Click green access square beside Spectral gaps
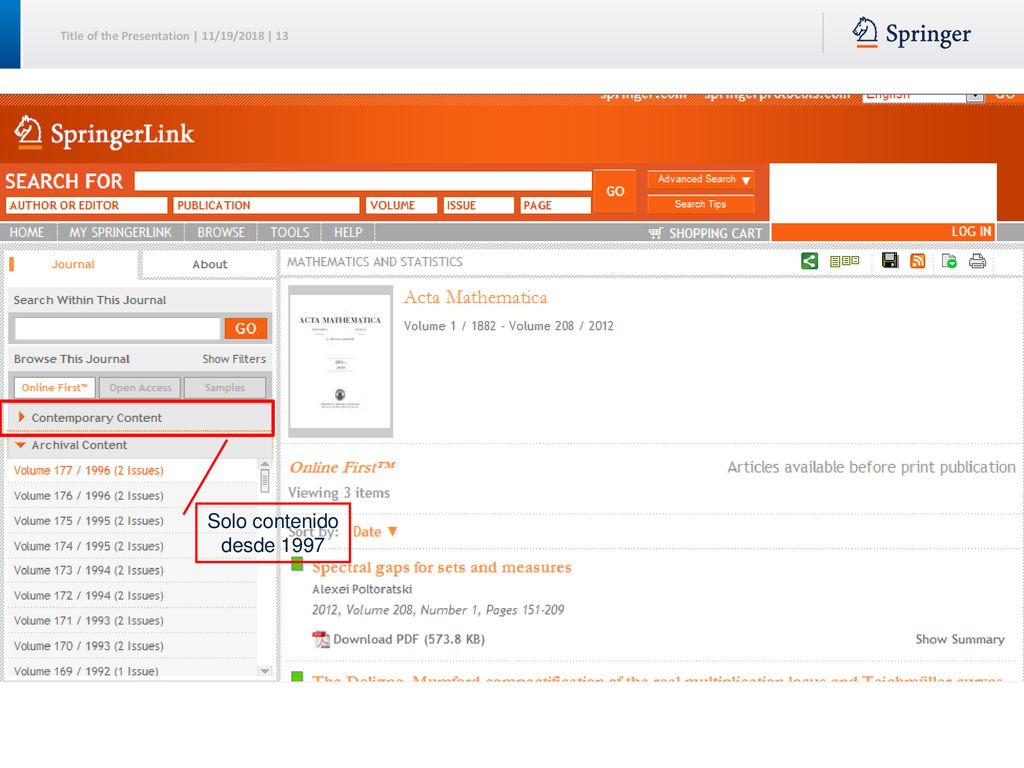Screen dimensions: 1024x768 click(297, 564)
